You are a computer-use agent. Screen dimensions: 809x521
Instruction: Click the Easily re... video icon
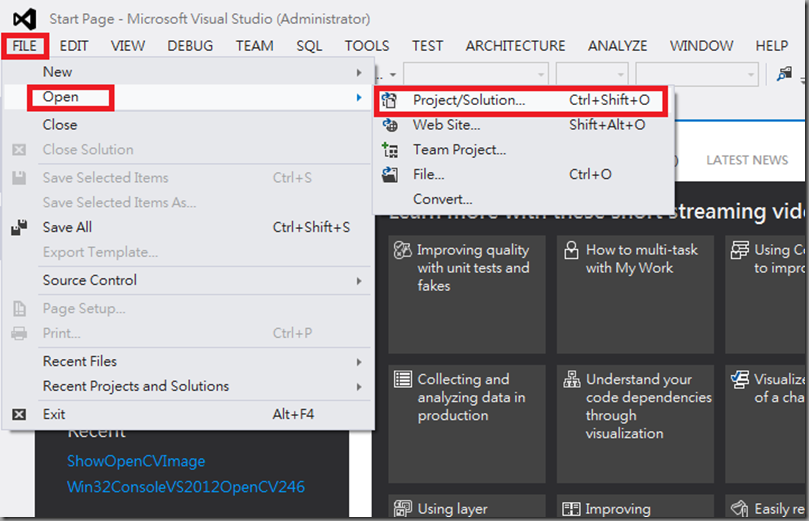point(740,509)
